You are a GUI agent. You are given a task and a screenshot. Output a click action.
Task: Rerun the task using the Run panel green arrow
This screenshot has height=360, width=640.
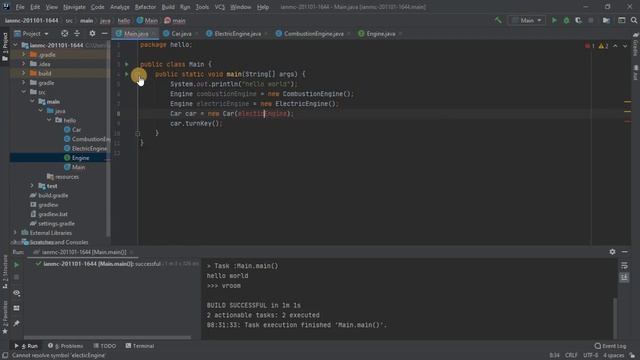click(x=16, y=265)
